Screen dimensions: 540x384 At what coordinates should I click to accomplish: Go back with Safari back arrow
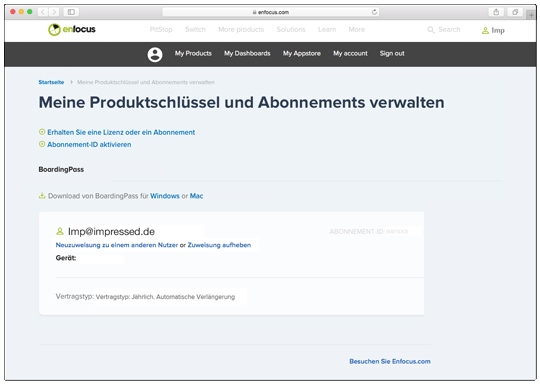pos(43,12)
